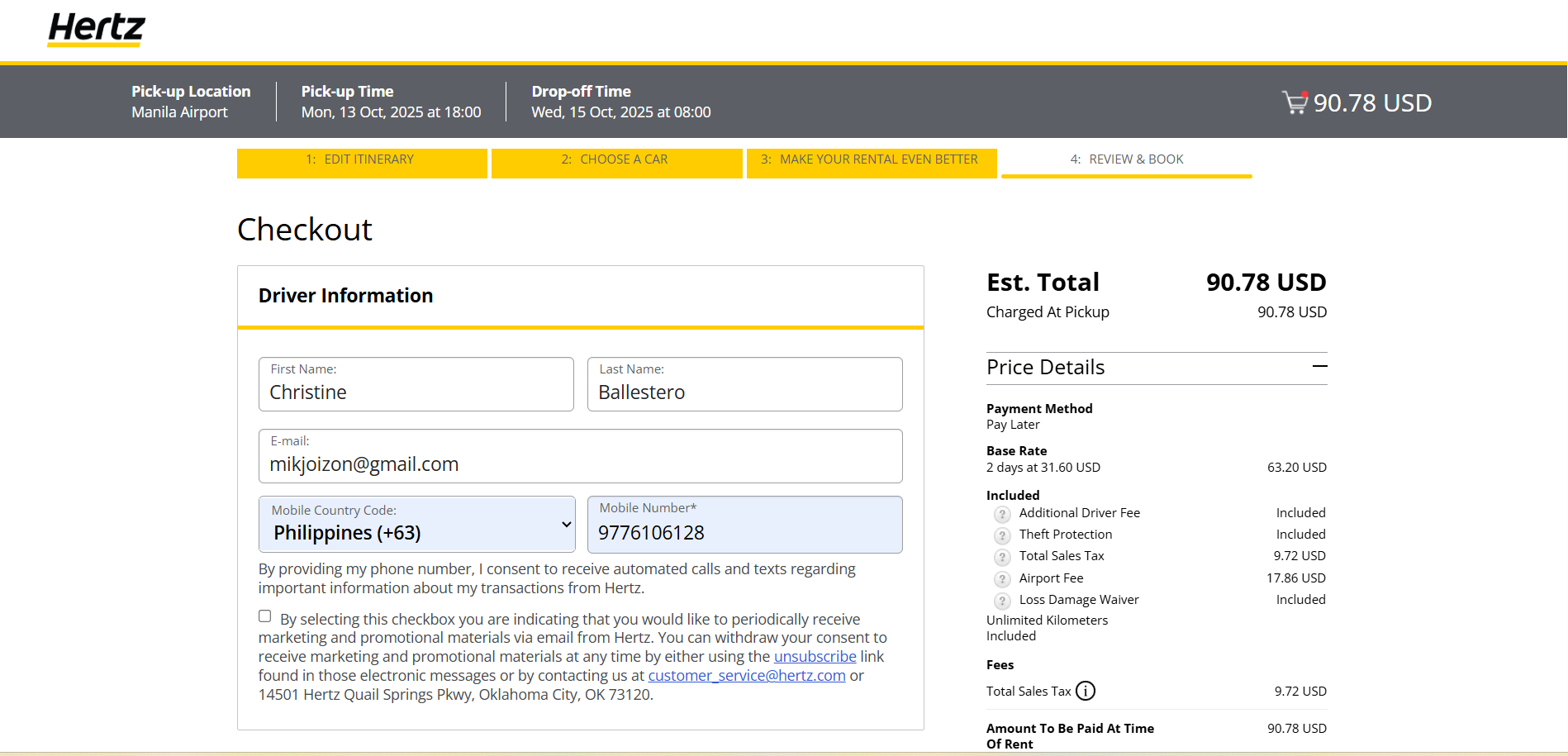Click drop-off time Wed, 15 Oct, 2025 at 08:00
This screenshot has height=756, width=1568.
[621, 112]
